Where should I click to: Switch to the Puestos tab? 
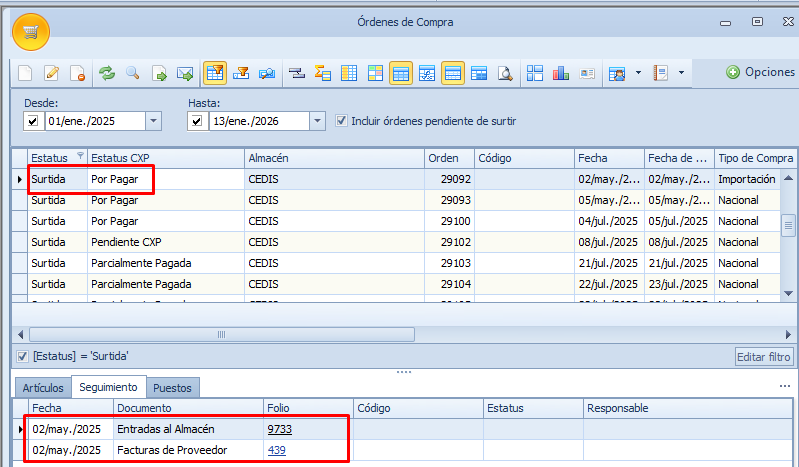tap(173, 387)
